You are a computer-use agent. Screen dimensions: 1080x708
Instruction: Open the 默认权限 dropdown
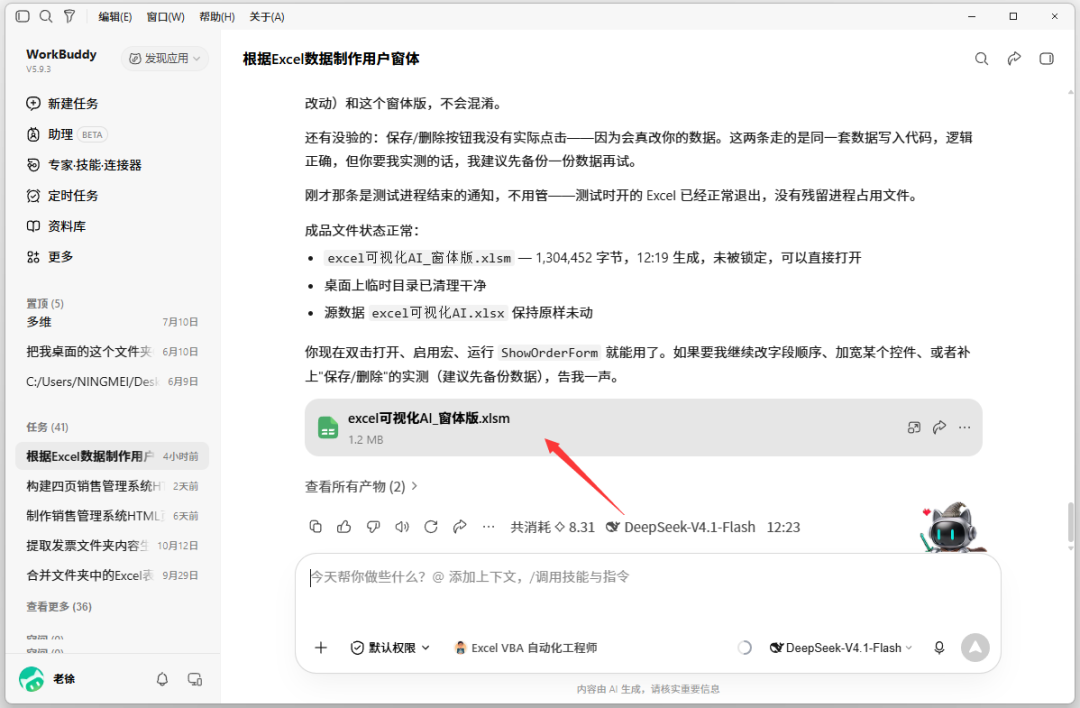pos(391,647)
